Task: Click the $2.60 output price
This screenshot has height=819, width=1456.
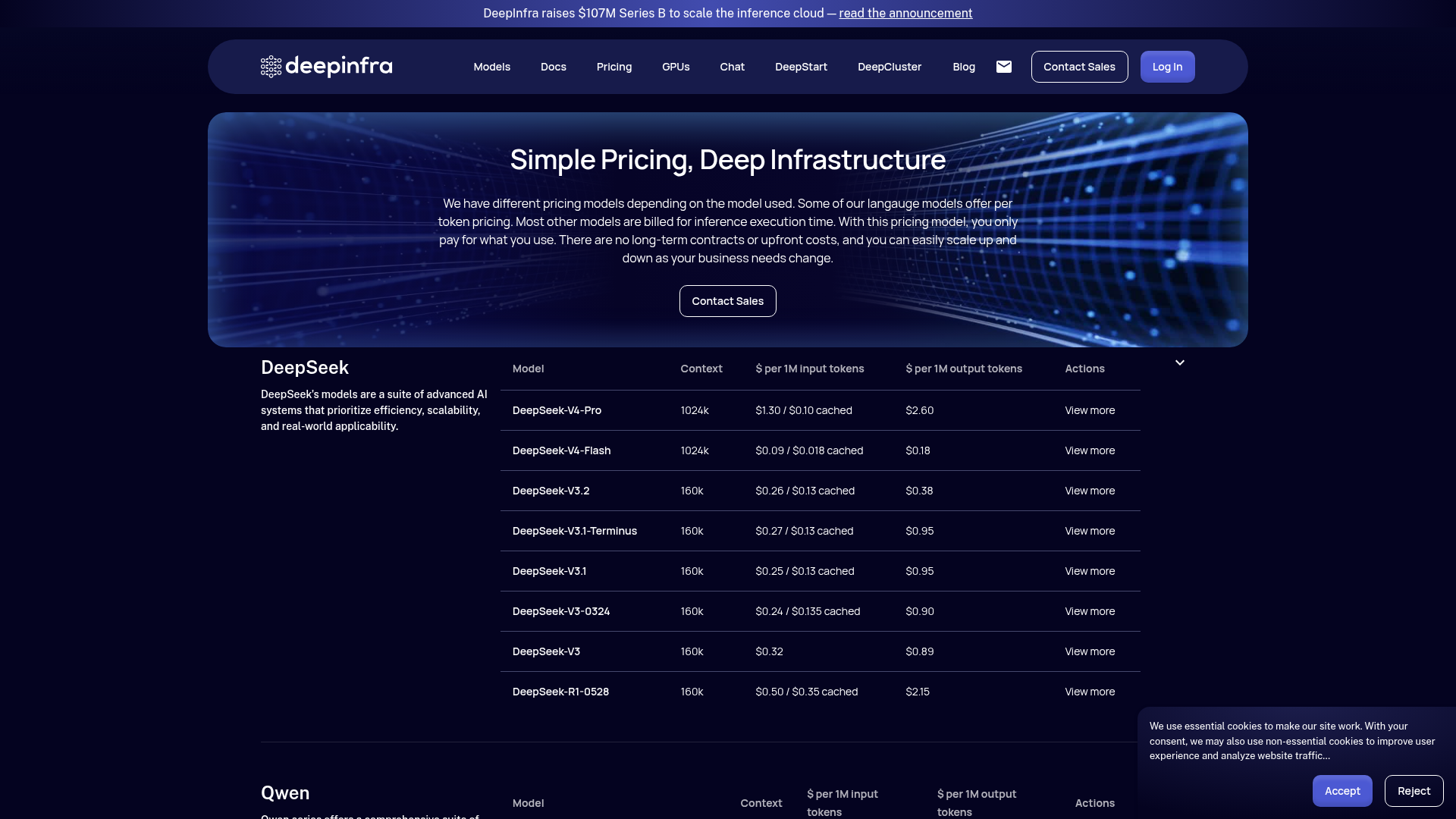Action: pyautogui.click(x=919, y=410)
